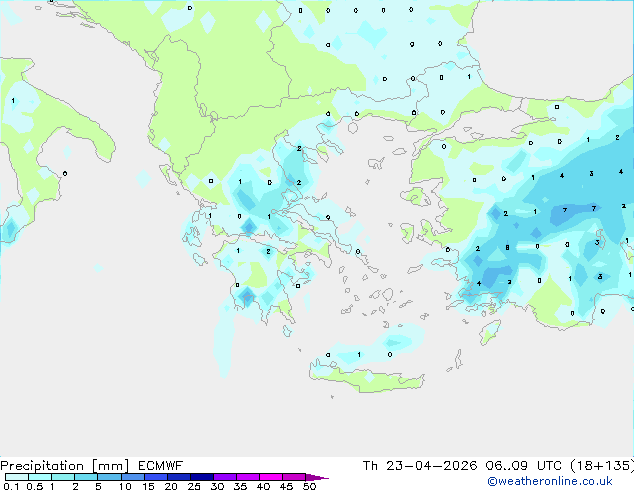The width and height of the screenshot is (634, 490).
Task: Click the '0.5' legend scale label
Action: [x=35, y=486]
